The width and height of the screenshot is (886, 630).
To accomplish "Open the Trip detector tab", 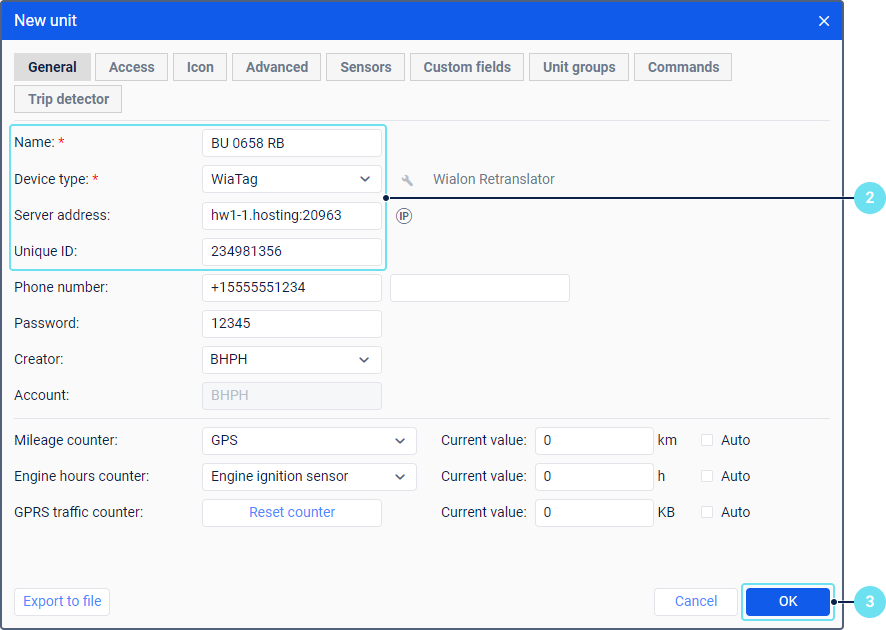I will pyautogui.click(x=68, y=99).
